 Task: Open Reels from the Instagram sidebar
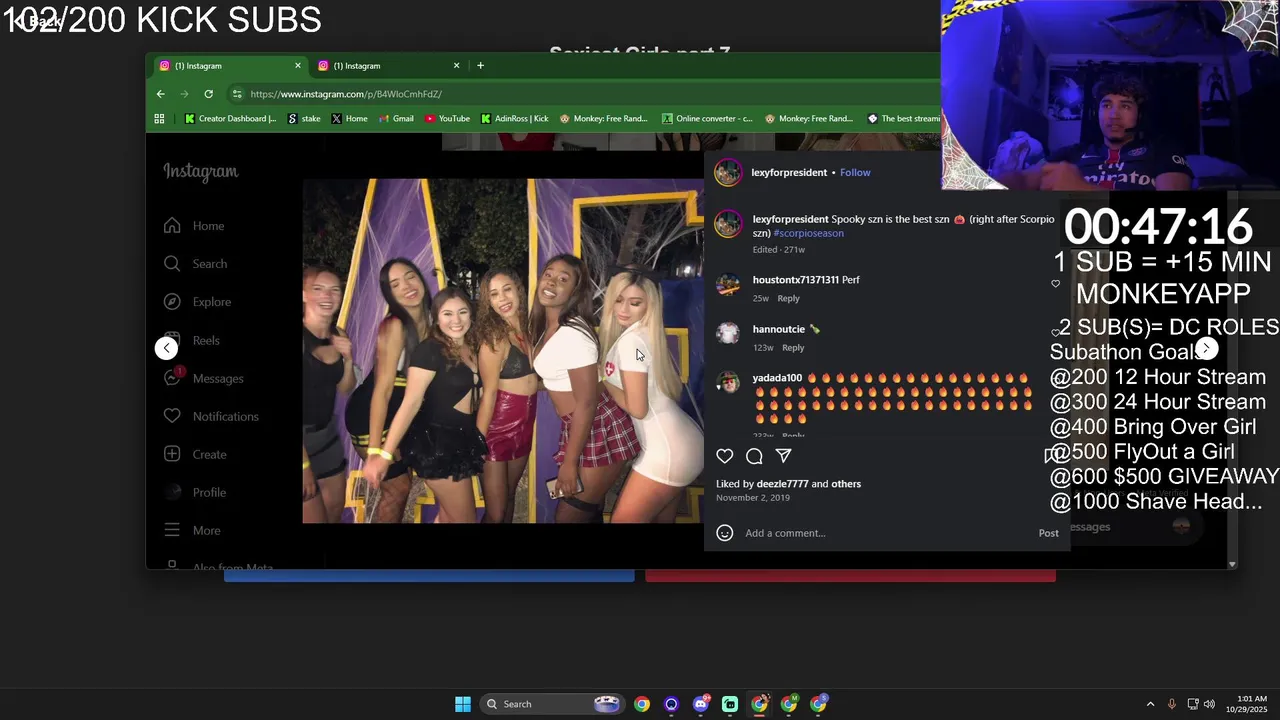pos(192,340)
